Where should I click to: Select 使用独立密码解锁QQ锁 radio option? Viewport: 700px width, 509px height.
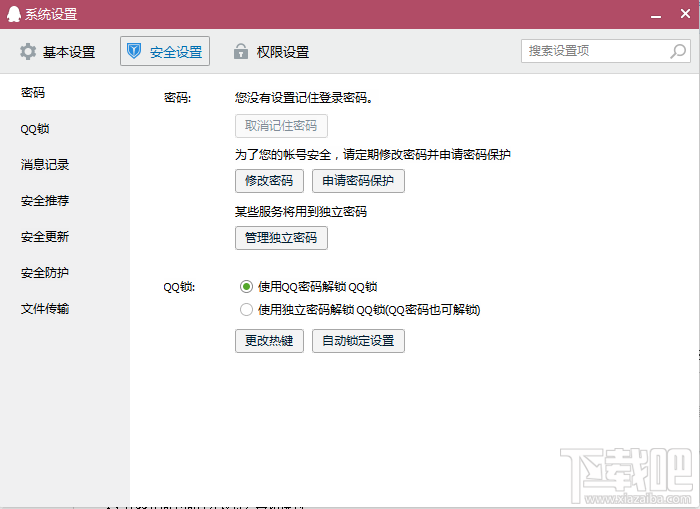(x=246, y=310)
